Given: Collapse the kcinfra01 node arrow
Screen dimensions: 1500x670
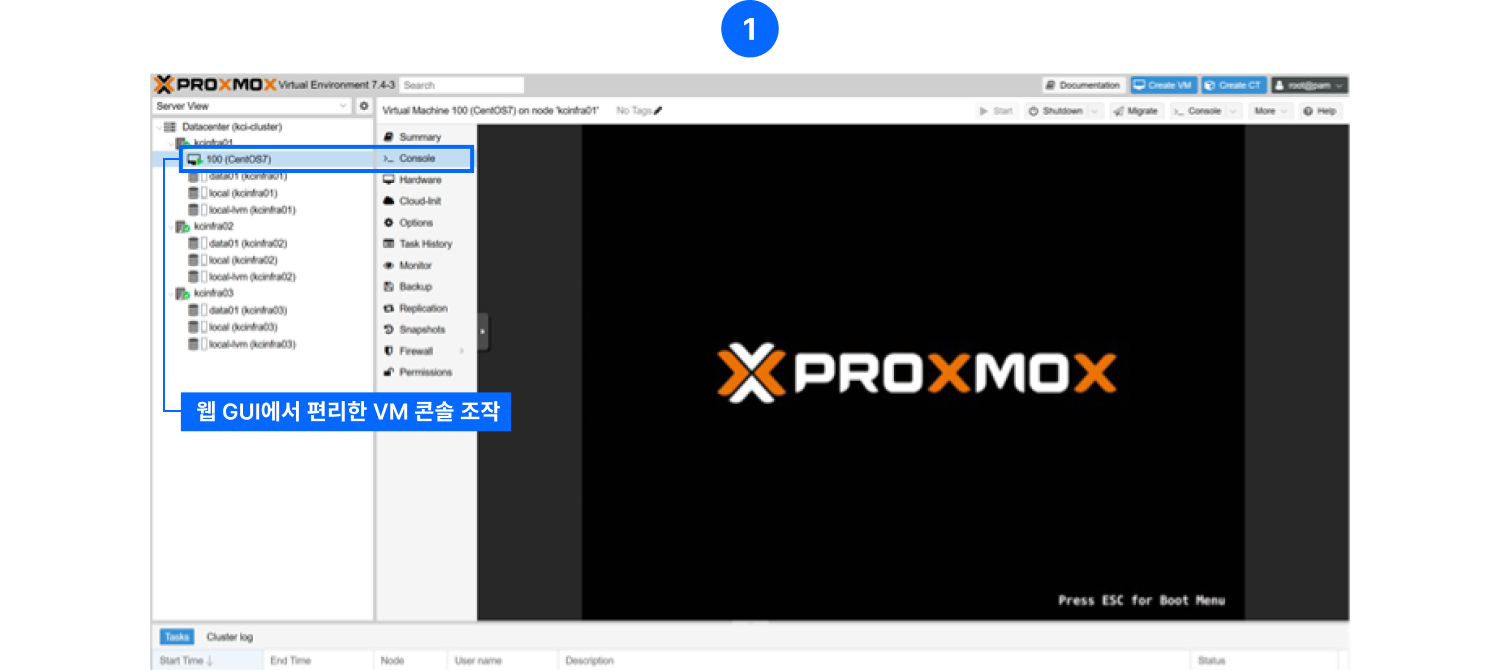Looking at the screenshot, I should pos(170,143).
